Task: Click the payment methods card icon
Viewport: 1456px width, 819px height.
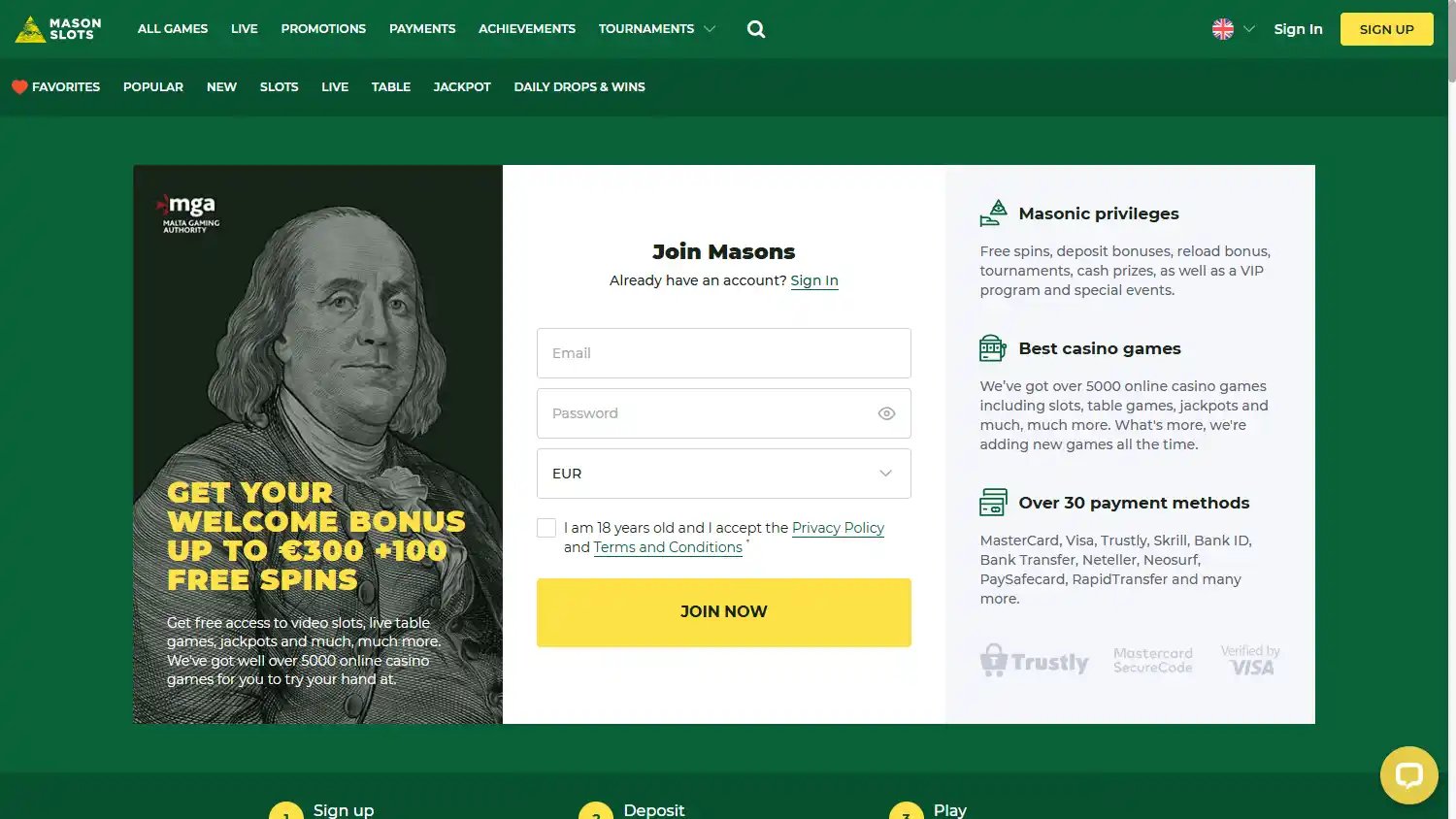Action: click(993, 502)
